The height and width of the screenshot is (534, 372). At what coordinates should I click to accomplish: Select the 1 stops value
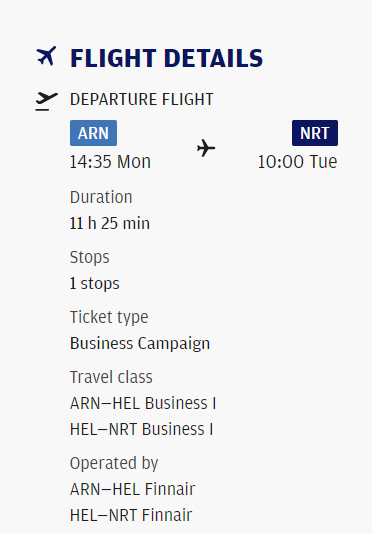pos(95,284)
